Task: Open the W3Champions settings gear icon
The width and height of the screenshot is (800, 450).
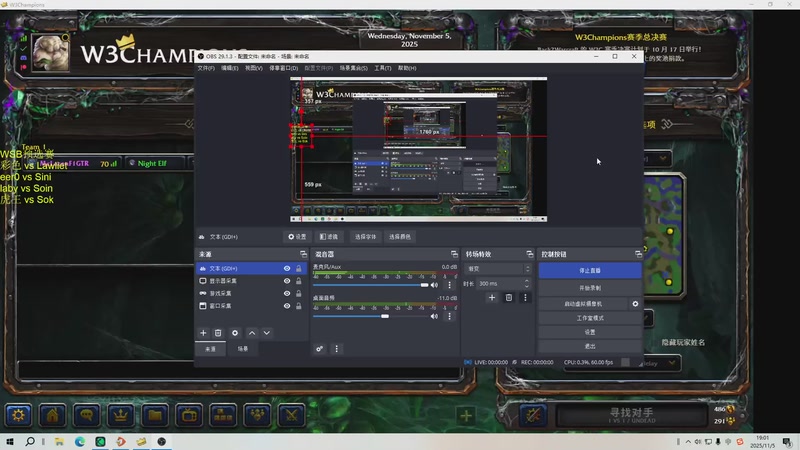Action: (18, 415)
